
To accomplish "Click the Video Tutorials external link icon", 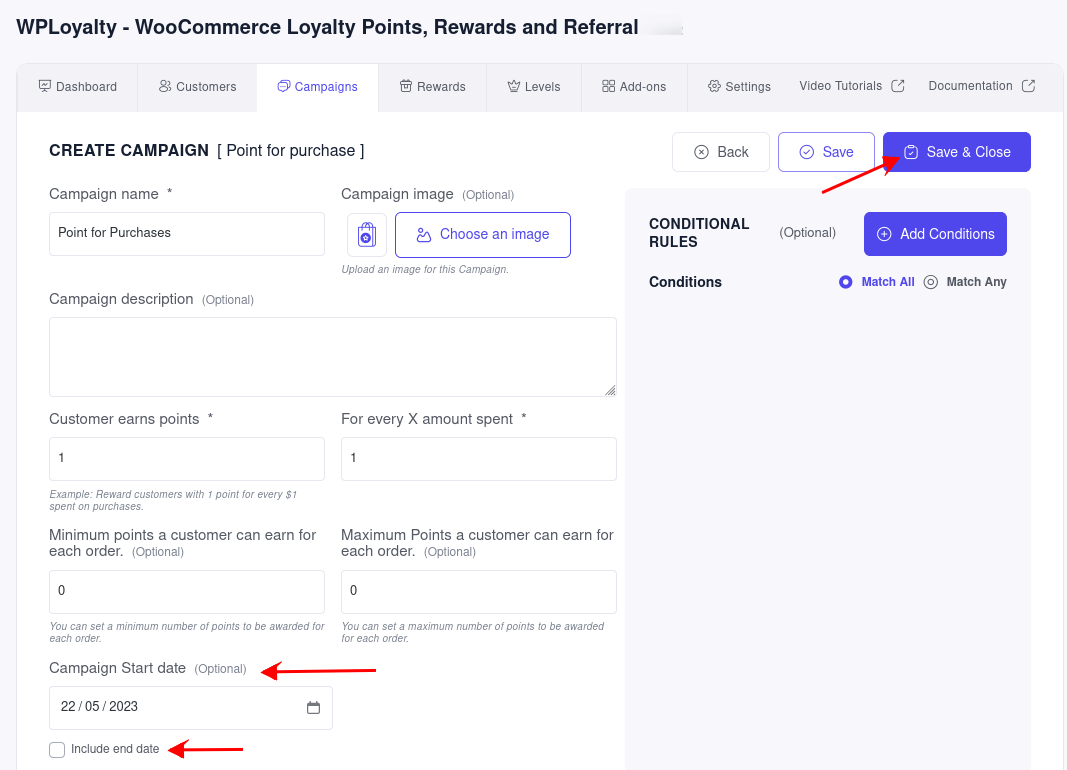I will tap(898, 86).
